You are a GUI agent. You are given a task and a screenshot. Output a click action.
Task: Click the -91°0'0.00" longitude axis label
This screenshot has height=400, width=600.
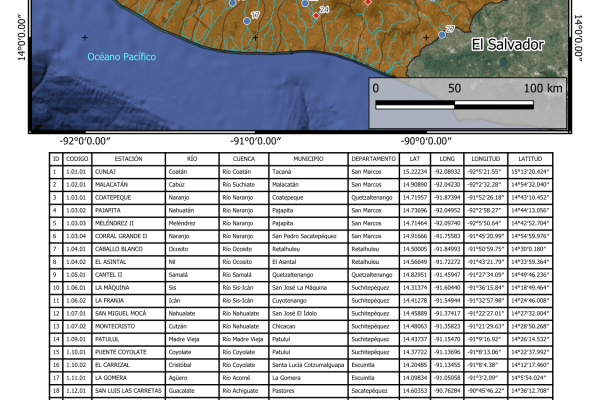coord(256,141)
